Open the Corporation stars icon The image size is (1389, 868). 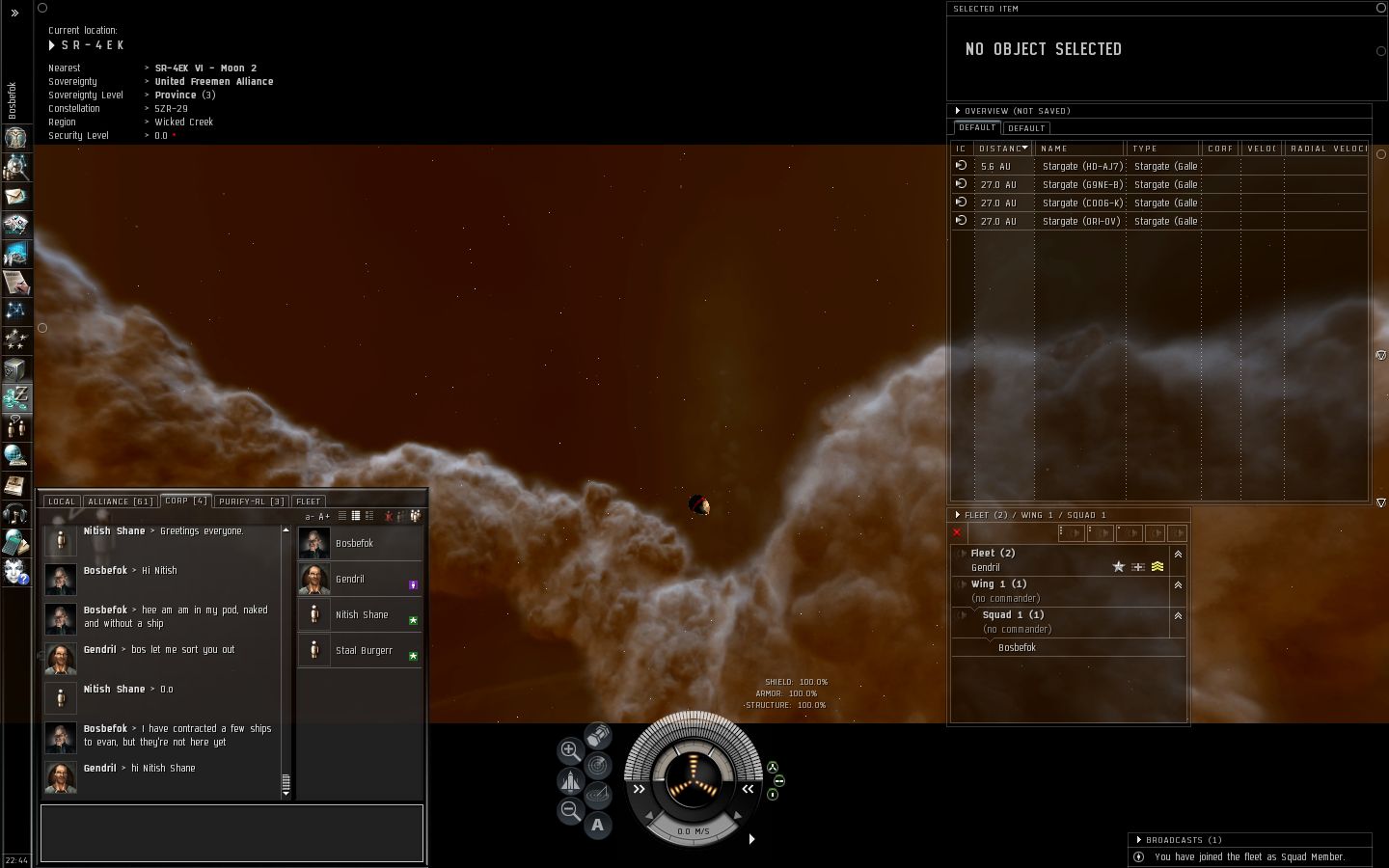pyautogui.click(x=15, y=339)
